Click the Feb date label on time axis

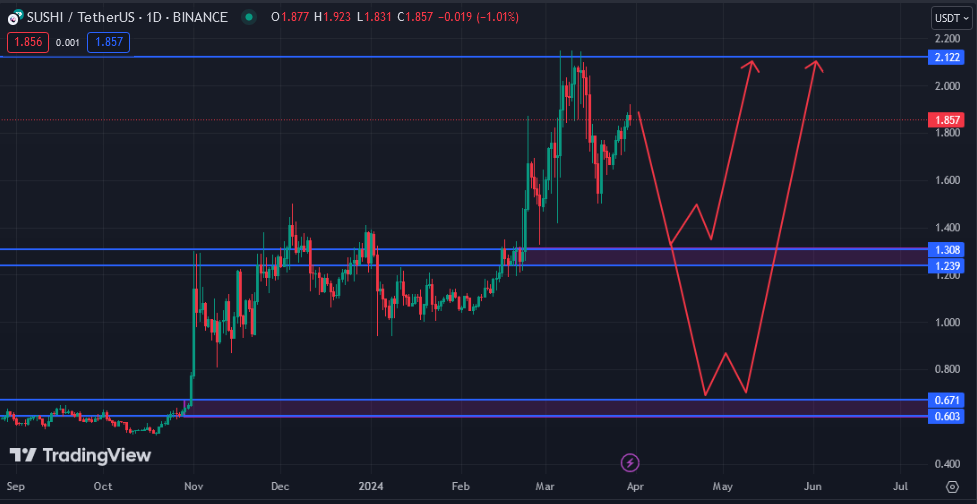460,486
